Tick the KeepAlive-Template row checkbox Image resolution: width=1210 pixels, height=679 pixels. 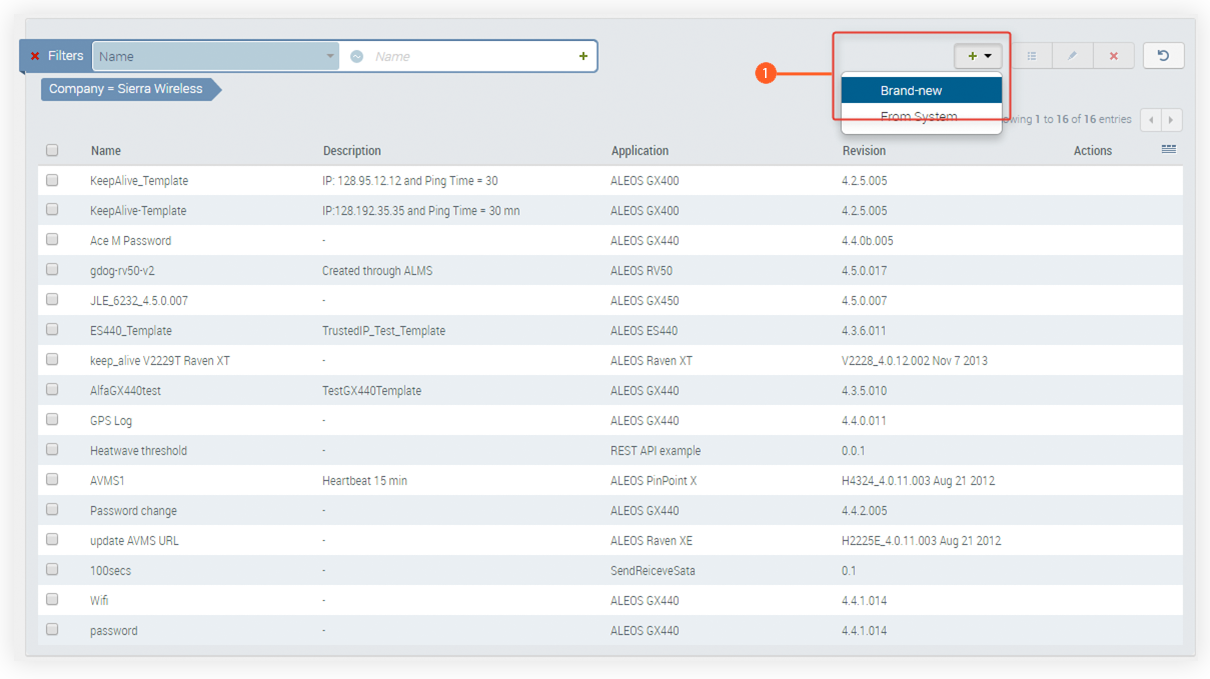pyautogui.click(x=52, y=210)
